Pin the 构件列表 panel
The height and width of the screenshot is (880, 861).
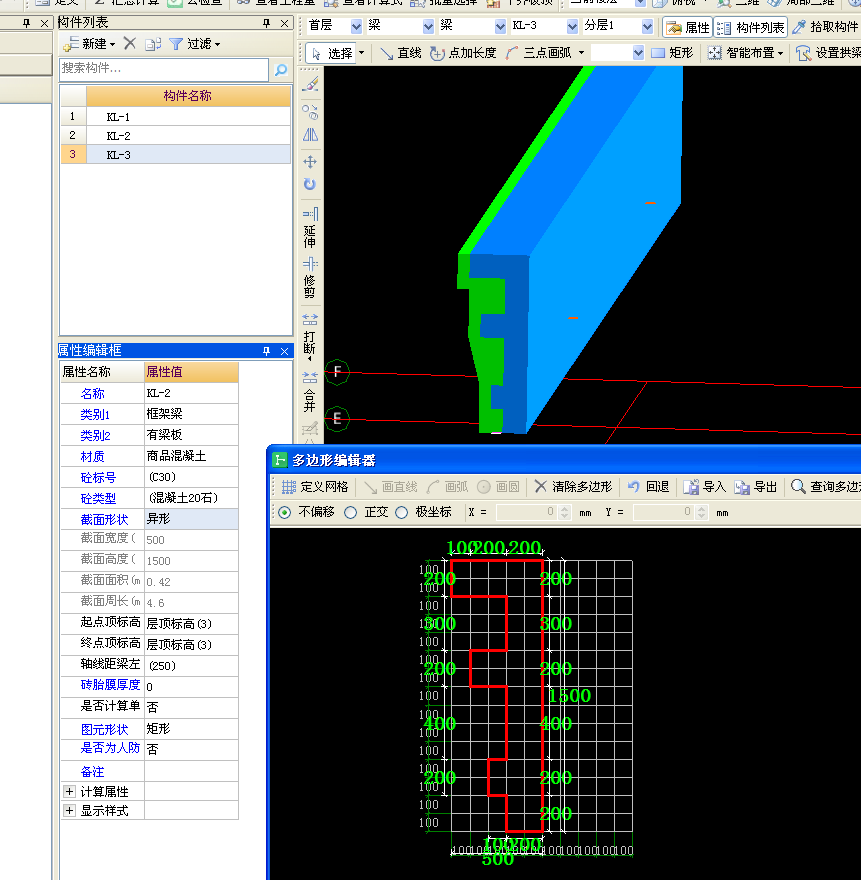pyautogui.click(x=266, y=23)
